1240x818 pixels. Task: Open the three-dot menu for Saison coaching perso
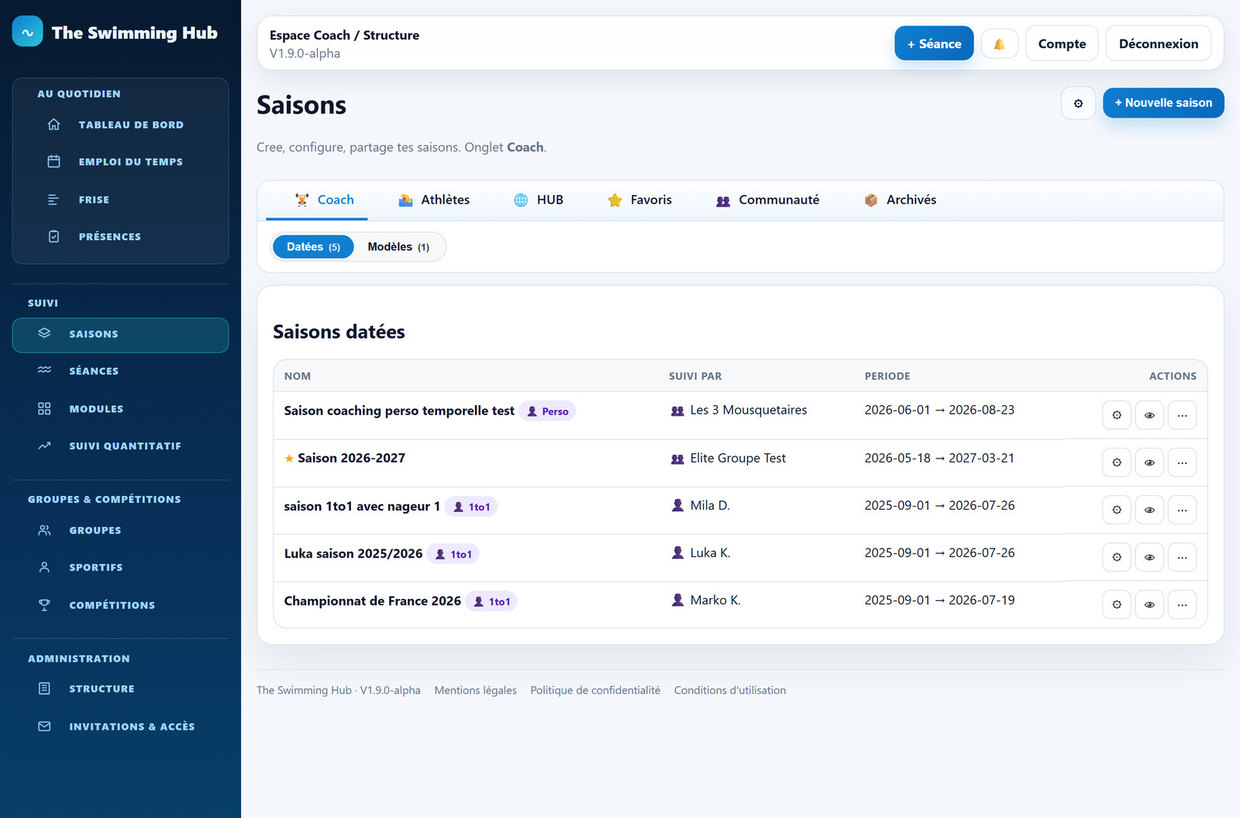coord(1182,415)
